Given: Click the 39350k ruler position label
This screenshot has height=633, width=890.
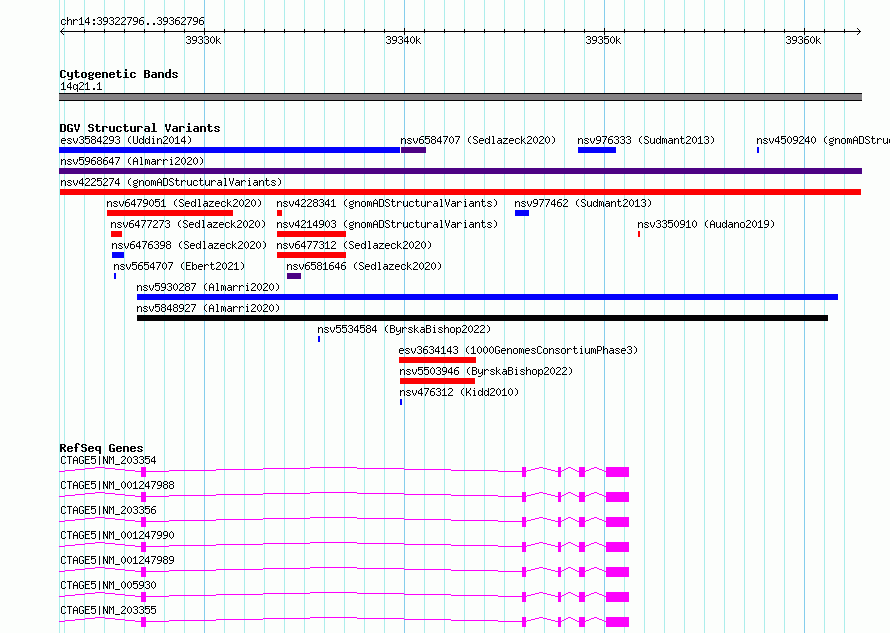Looking at the screenshot, I should coord(603,40).
